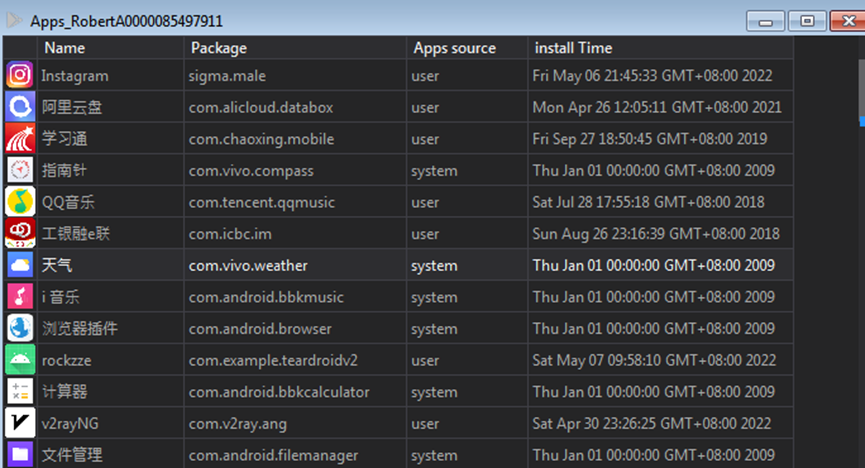Click the system source cell for 指南针
The height and width of the screenshot is (468, 865).
467,171
